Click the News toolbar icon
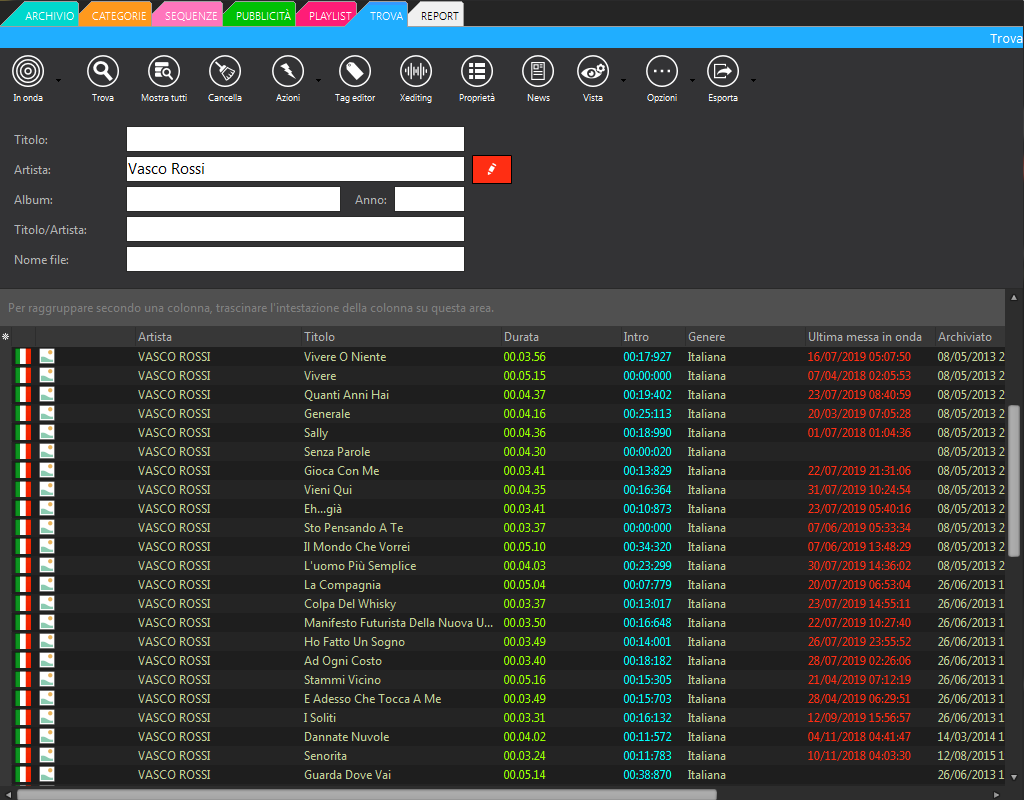 tap(538, 72)
